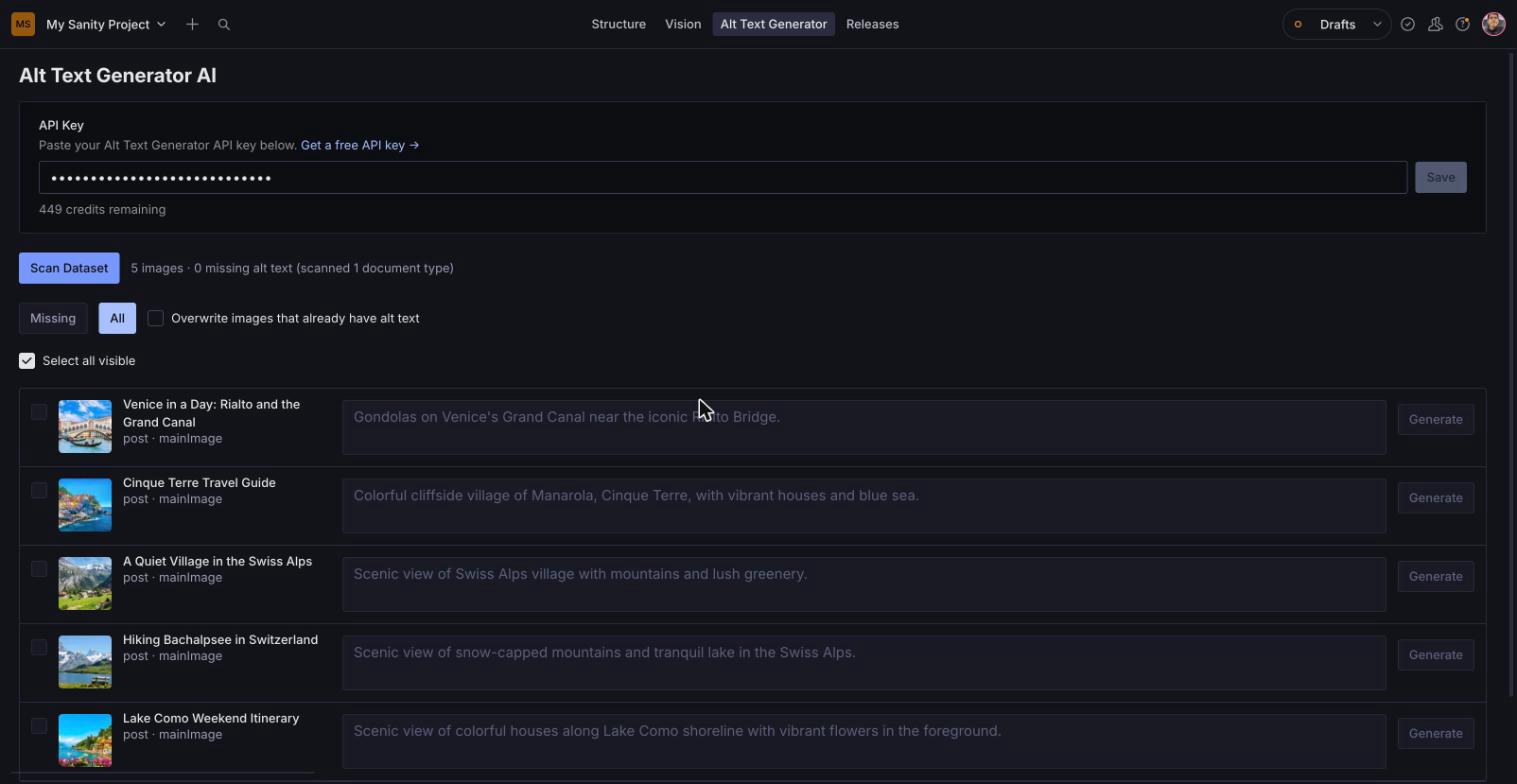
Task: Generate alt text for Cinque Terre Travel Guide
Action: [1435, 498]
